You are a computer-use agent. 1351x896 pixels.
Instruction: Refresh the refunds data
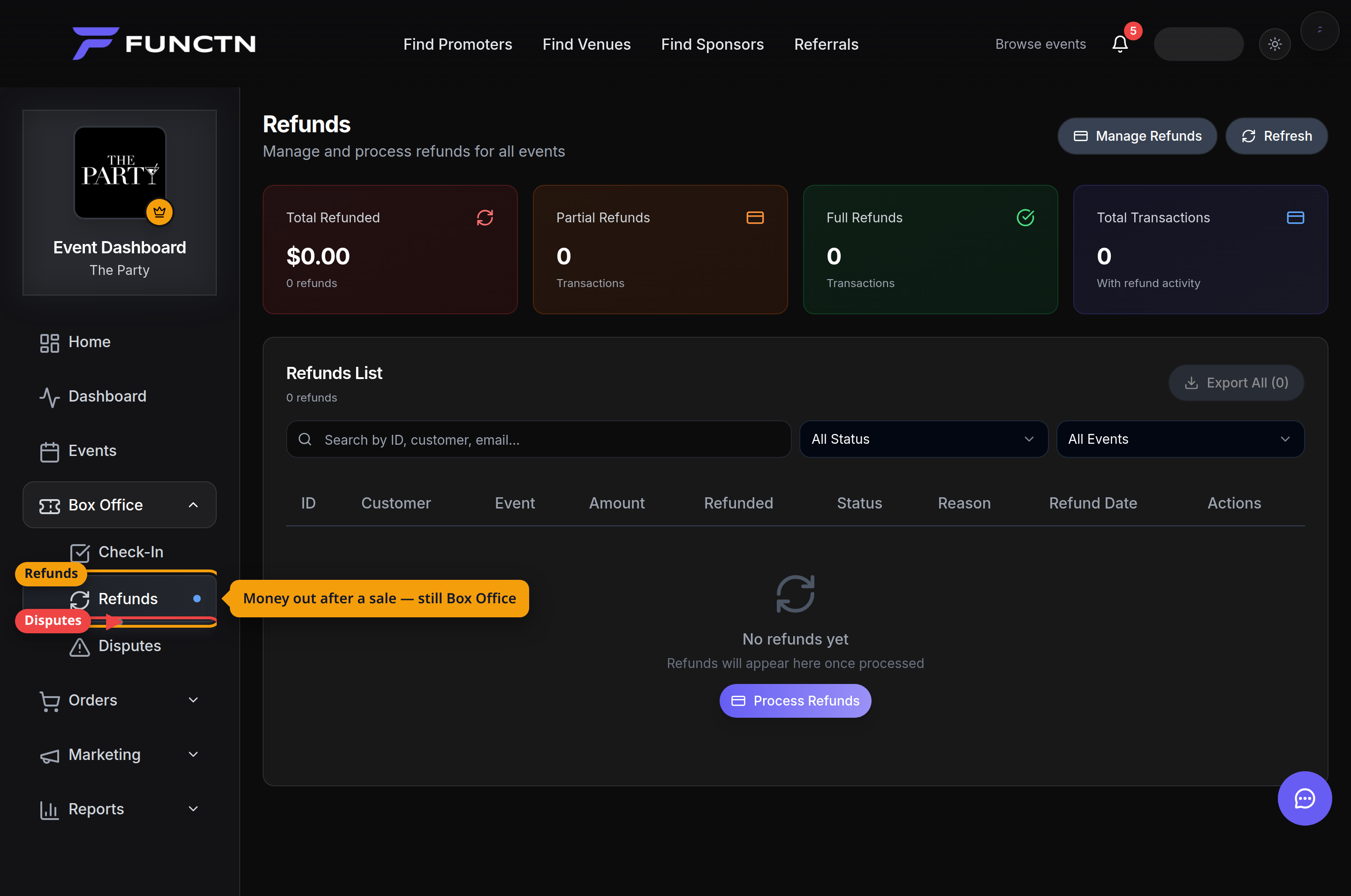click(x=1277, y=136)
